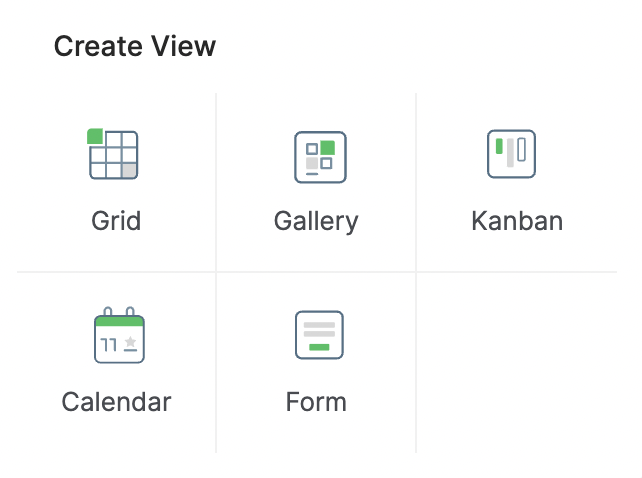Select the Form view icon
642x478 pixels.
[x=319, y=336]
